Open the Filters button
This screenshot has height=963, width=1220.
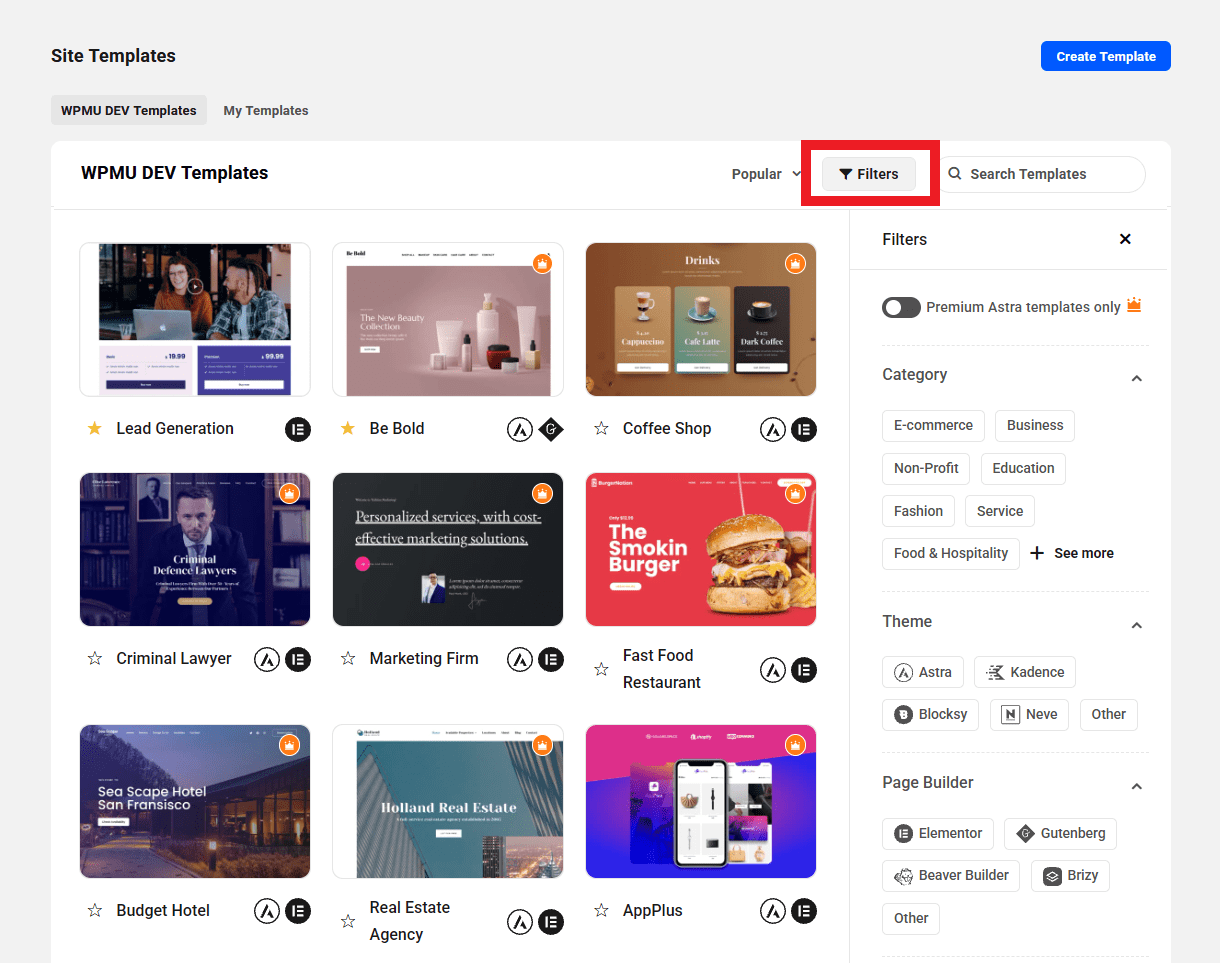click(x=869, y=174)
